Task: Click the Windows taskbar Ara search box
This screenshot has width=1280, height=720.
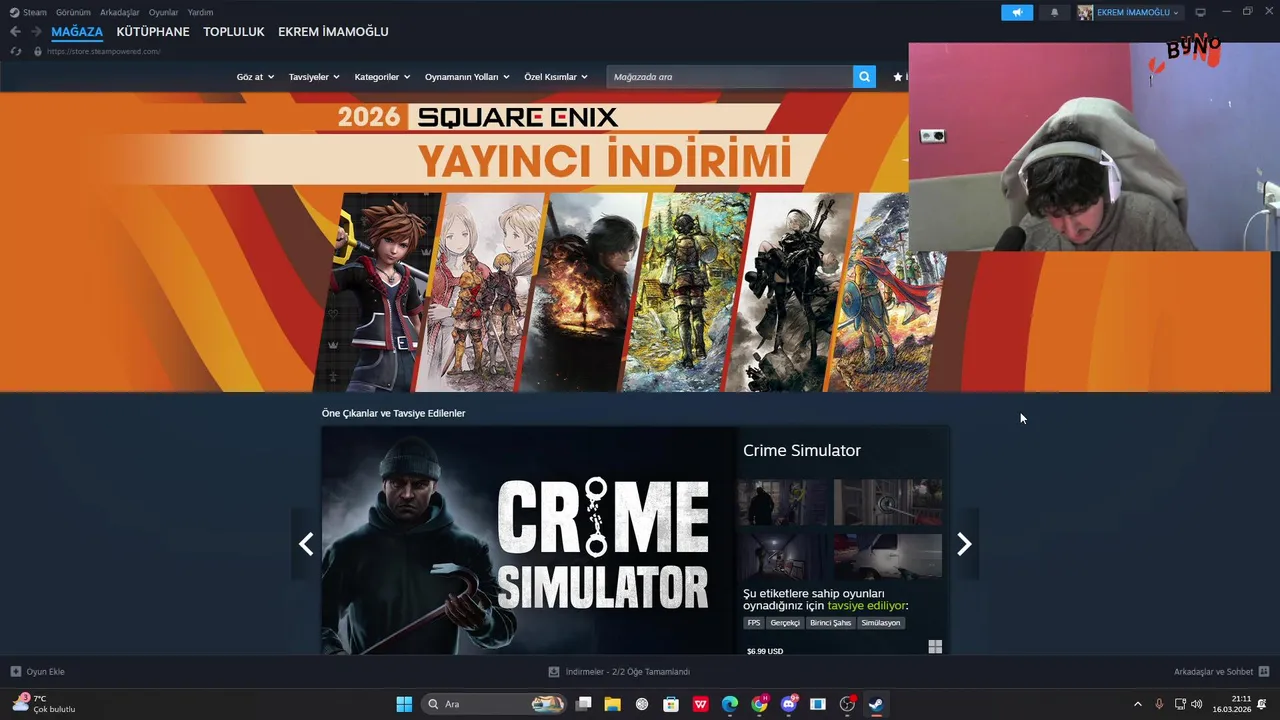Action: point(495,704)
